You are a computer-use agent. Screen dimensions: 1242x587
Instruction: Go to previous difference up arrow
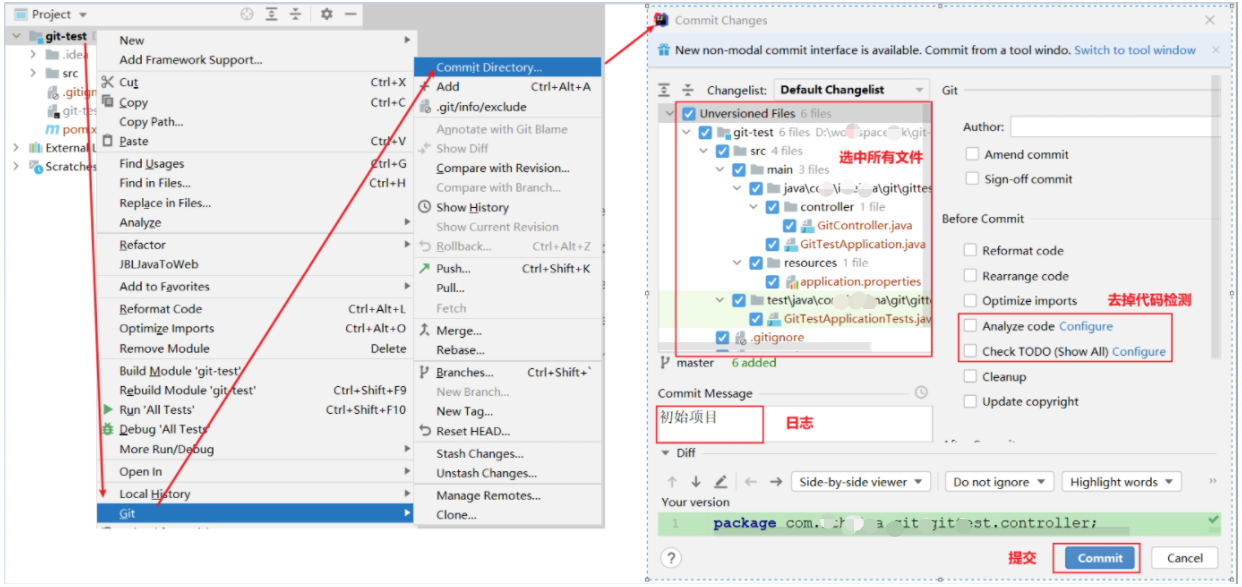[672, 481]
